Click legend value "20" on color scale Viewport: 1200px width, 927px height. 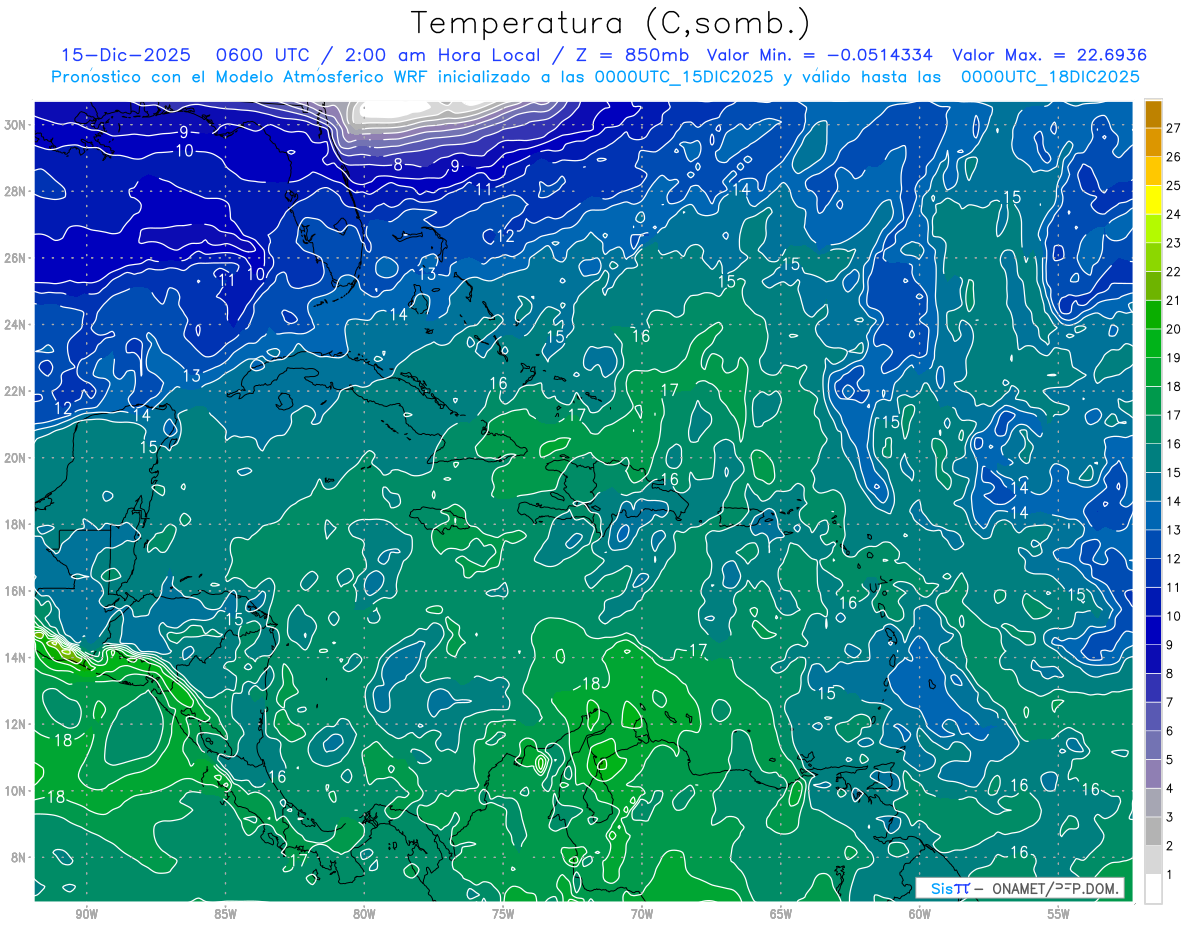[x=1174, y=329]
